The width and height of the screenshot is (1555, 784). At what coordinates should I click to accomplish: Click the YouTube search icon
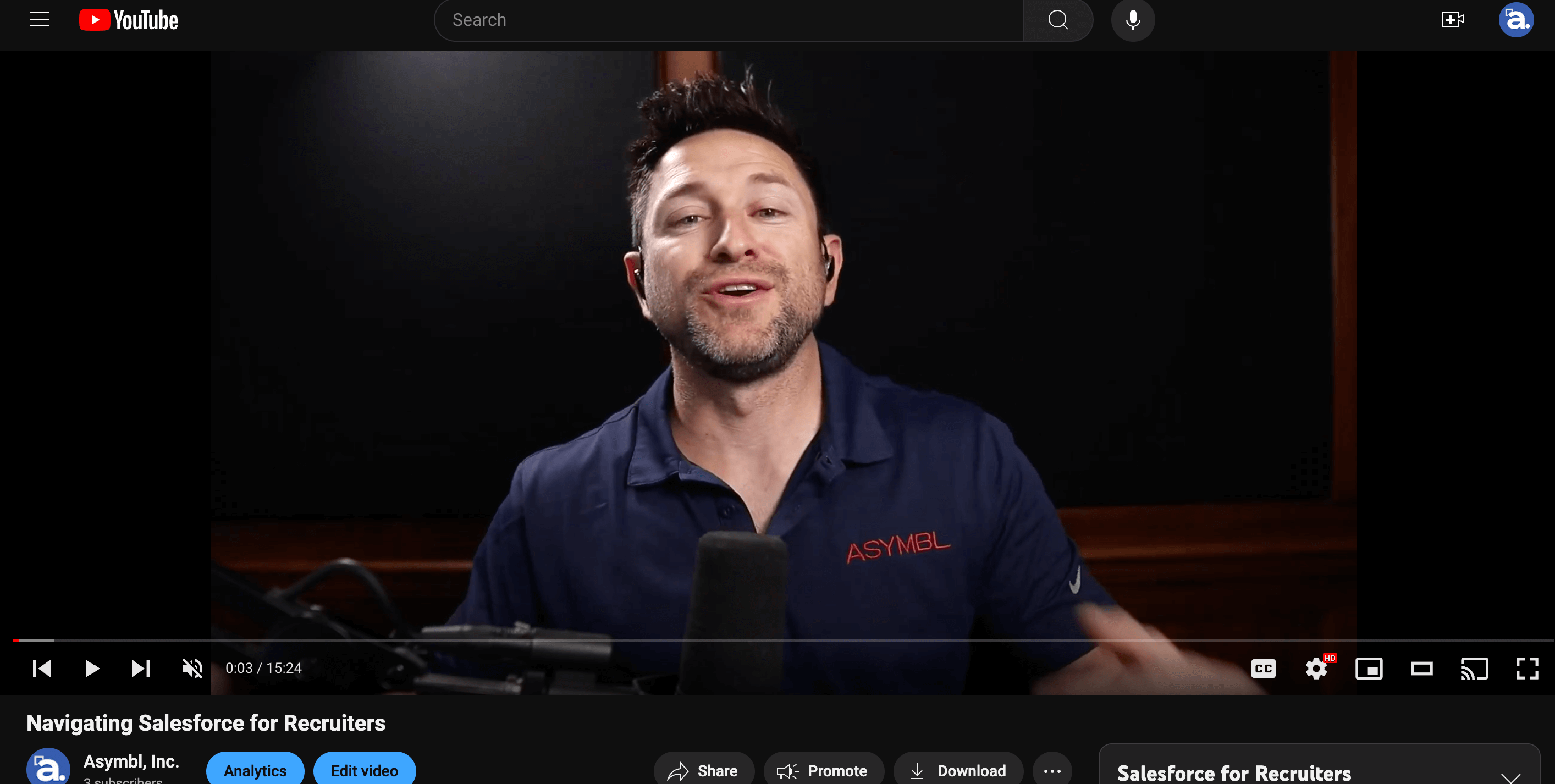pos(1057,20)
